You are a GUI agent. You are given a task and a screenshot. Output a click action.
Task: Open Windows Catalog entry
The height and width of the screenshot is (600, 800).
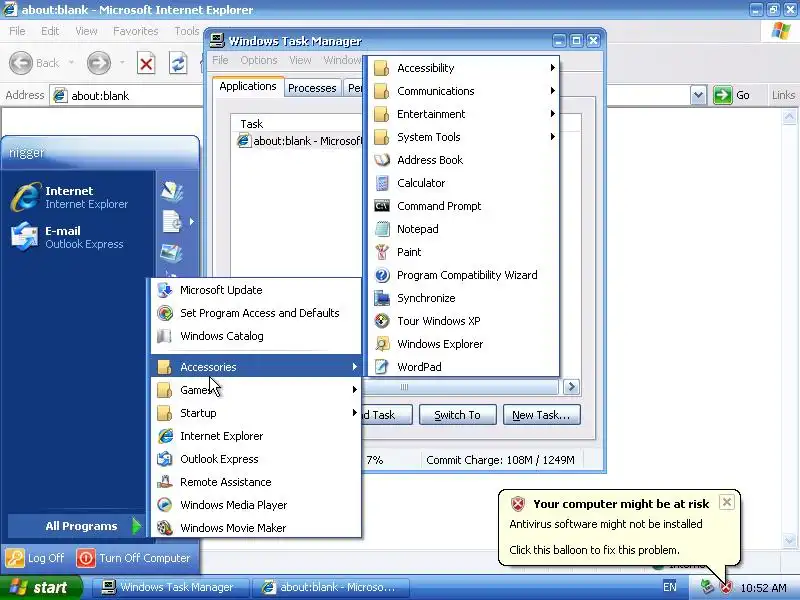tap(256, 336)
